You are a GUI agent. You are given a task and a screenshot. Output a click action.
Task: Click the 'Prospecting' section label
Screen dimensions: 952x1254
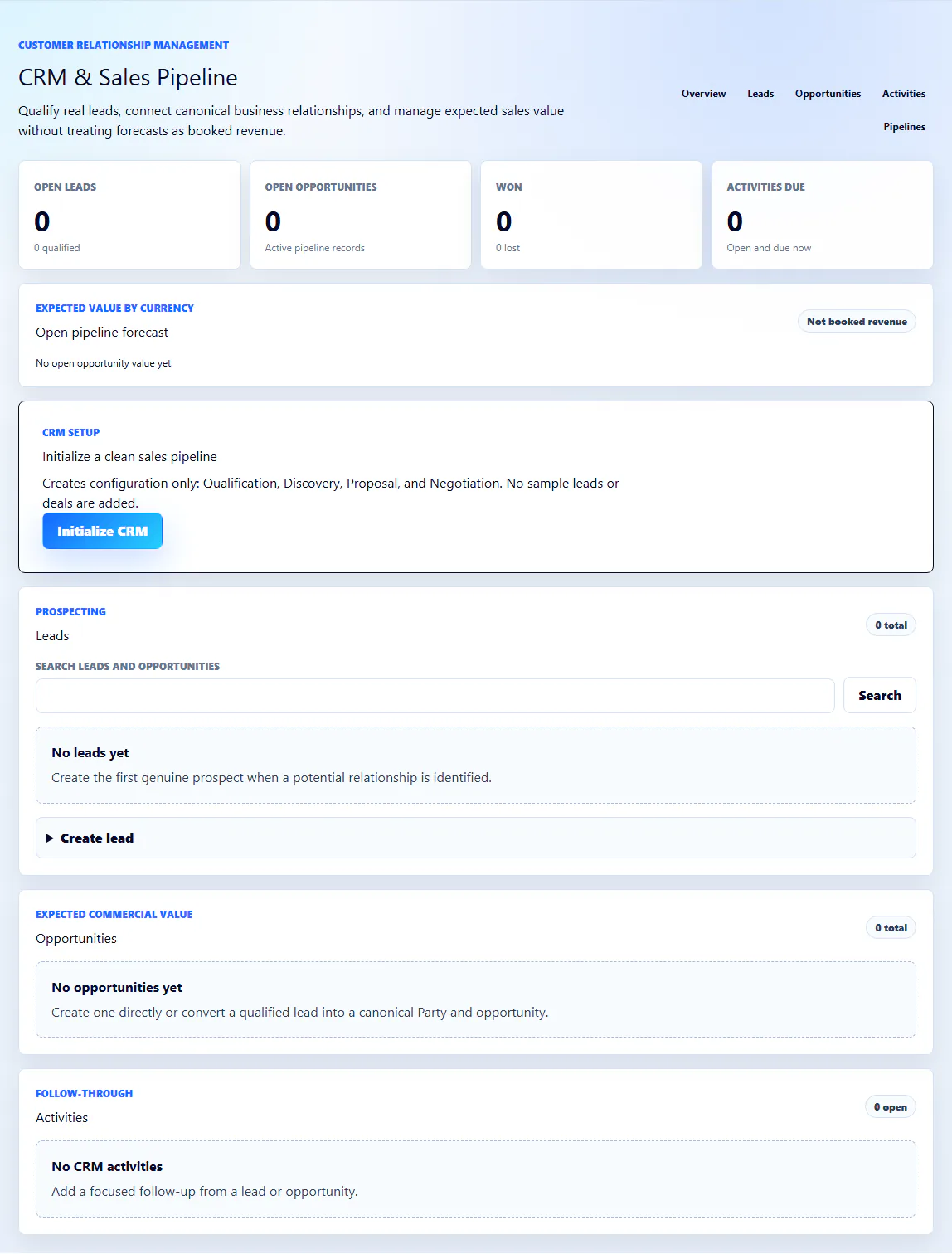tap(70, 612)
